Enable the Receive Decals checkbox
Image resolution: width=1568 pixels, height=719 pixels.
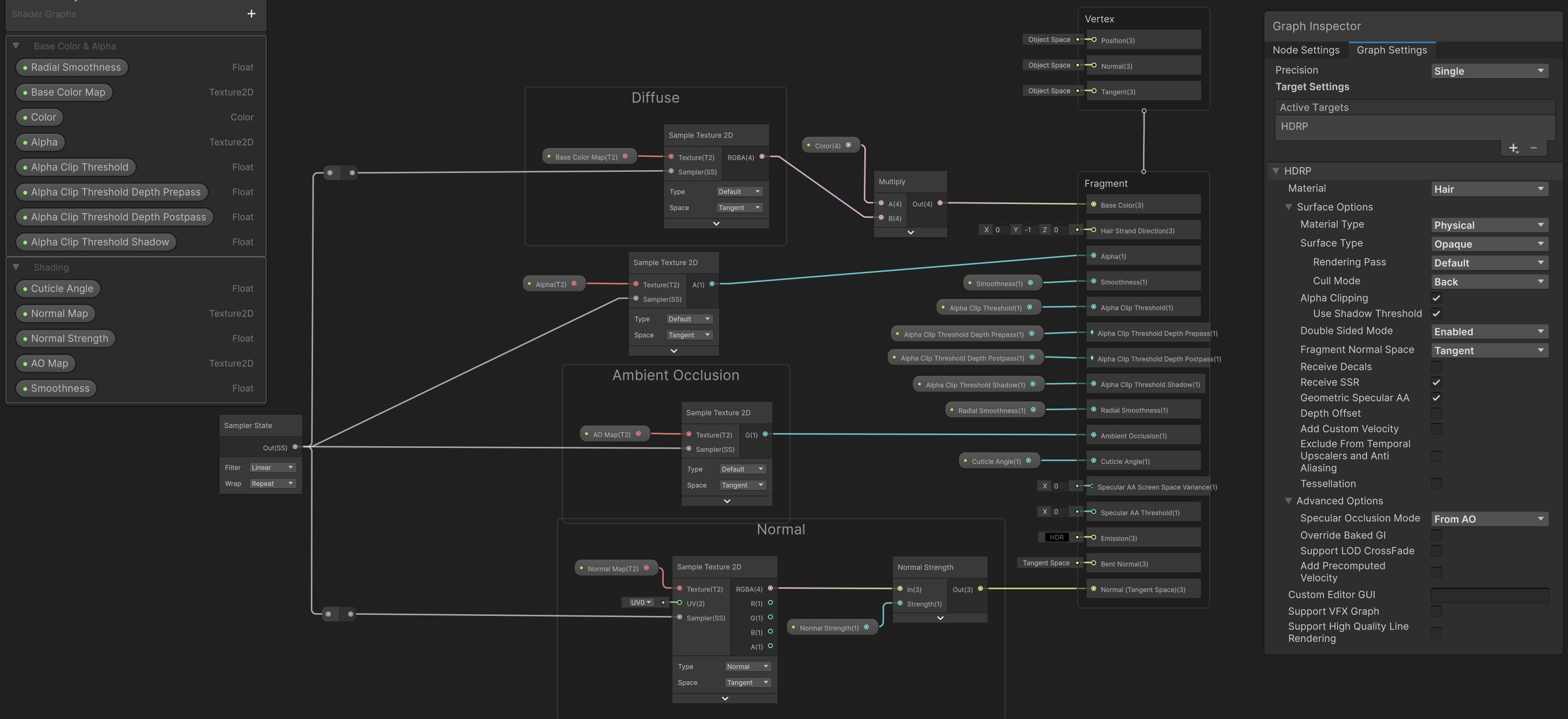pyautogui.click(x=1436, y=366)
